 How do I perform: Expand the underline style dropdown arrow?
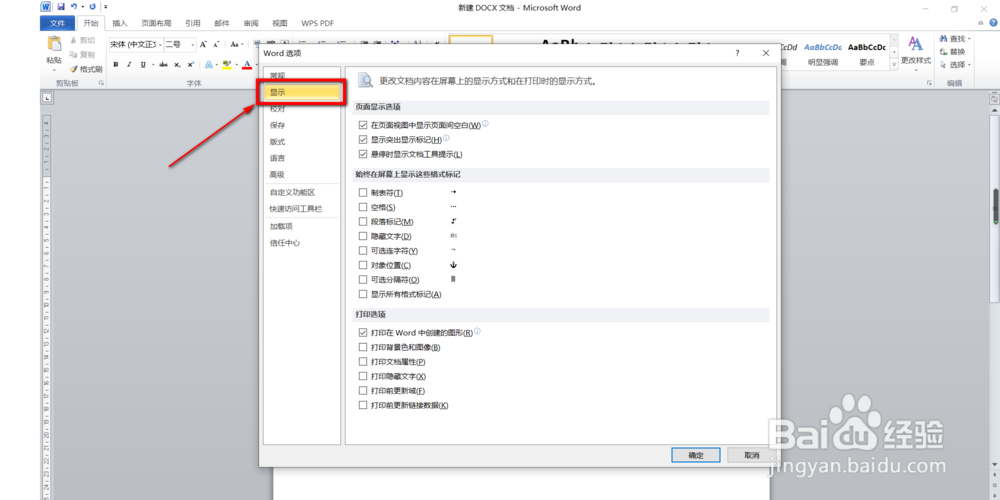[151, 64]
